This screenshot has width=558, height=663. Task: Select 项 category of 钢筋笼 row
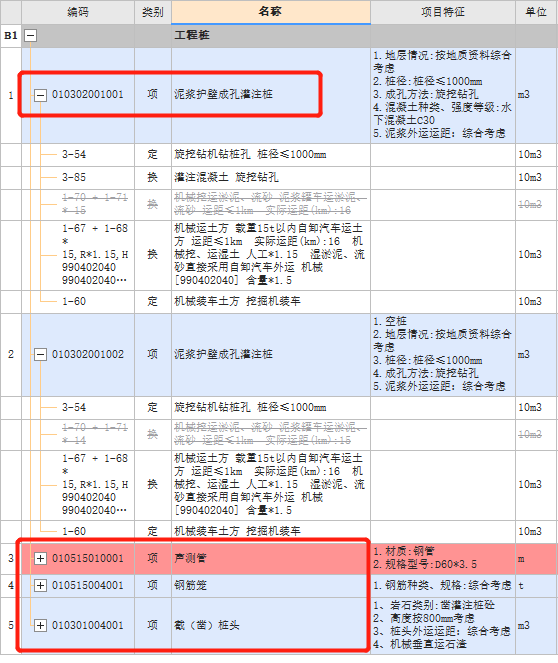point(153,586)
